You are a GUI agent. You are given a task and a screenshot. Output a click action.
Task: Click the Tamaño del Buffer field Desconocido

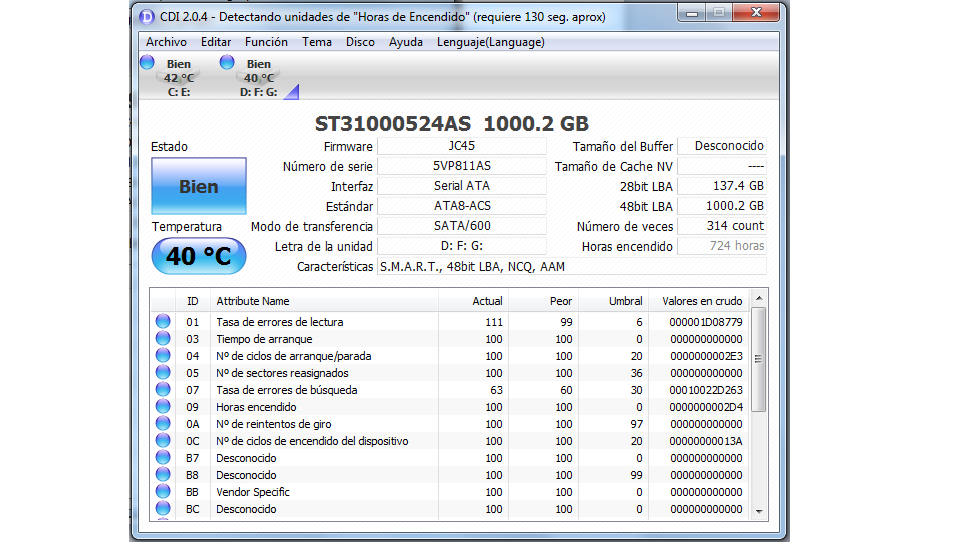[722, 146]
